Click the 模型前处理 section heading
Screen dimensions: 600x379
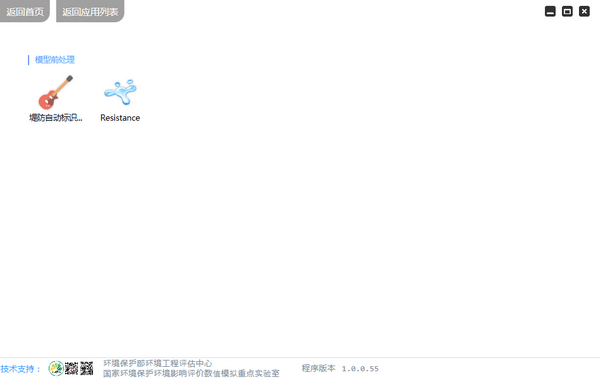55,60
